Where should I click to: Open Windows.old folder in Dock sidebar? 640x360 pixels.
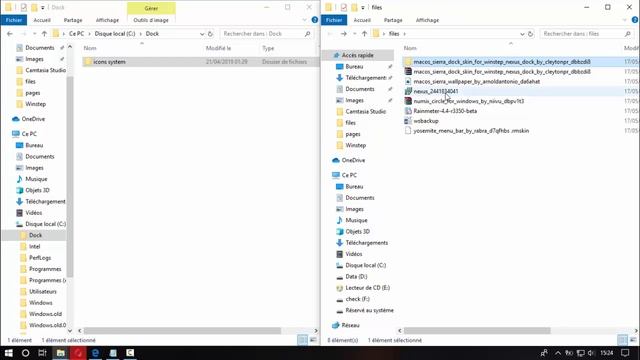tap(45, 314)
